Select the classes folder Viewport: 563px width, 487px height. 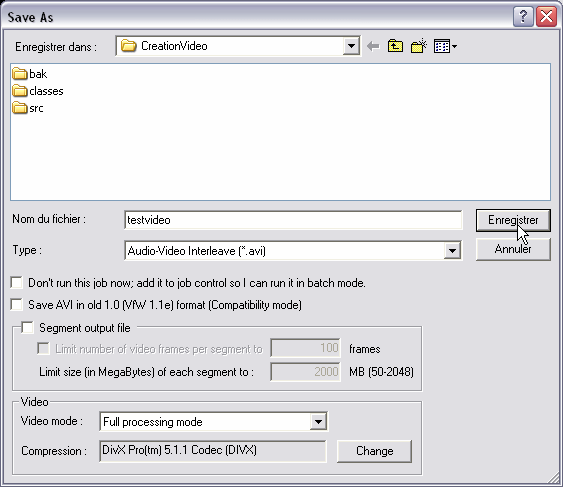point(38,91)
